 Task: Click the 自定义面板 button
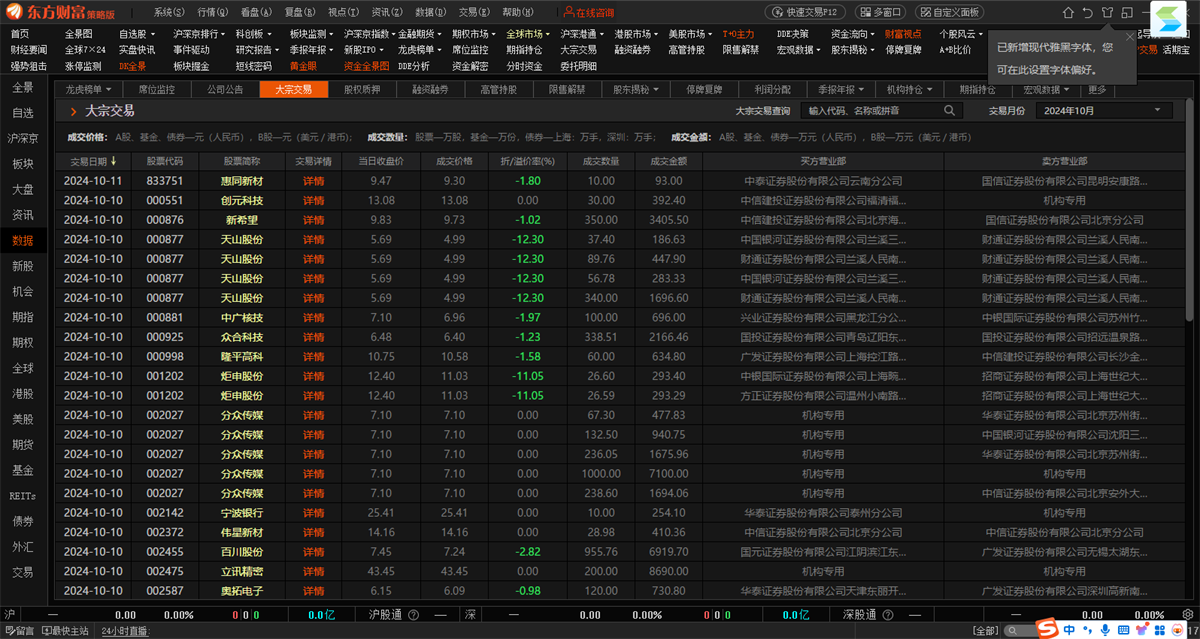(949, 13)
